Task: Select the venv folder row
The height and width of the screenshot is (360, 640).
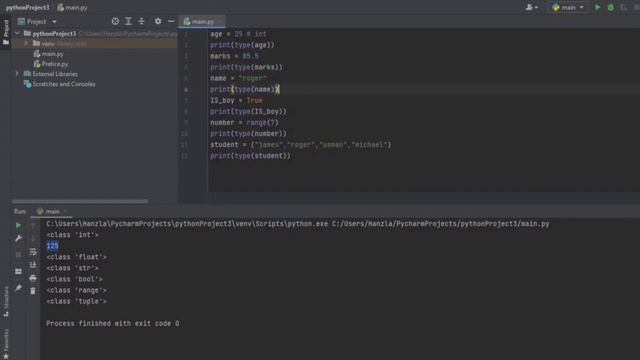Action: (94, 43)
